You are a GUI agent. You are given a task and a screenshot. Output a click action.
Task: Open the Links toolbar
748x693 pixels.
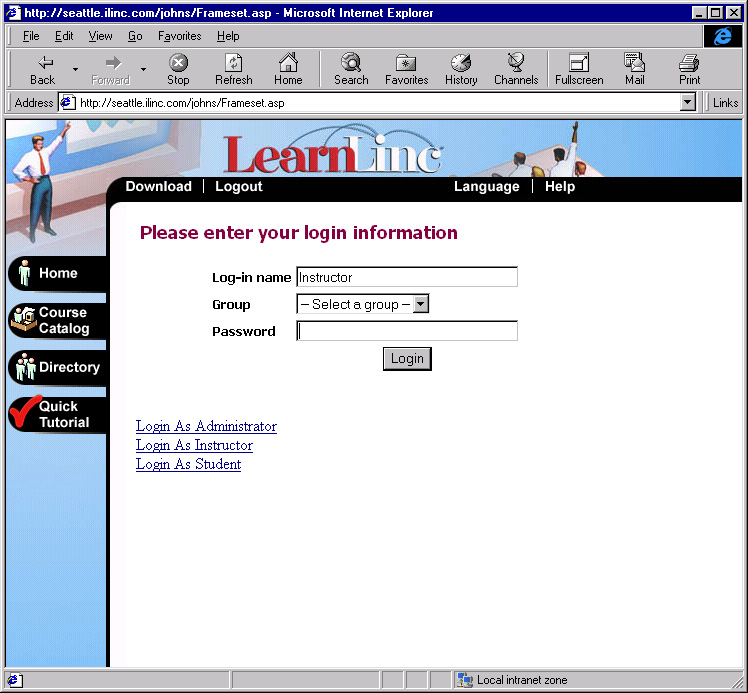click(725, 103)
